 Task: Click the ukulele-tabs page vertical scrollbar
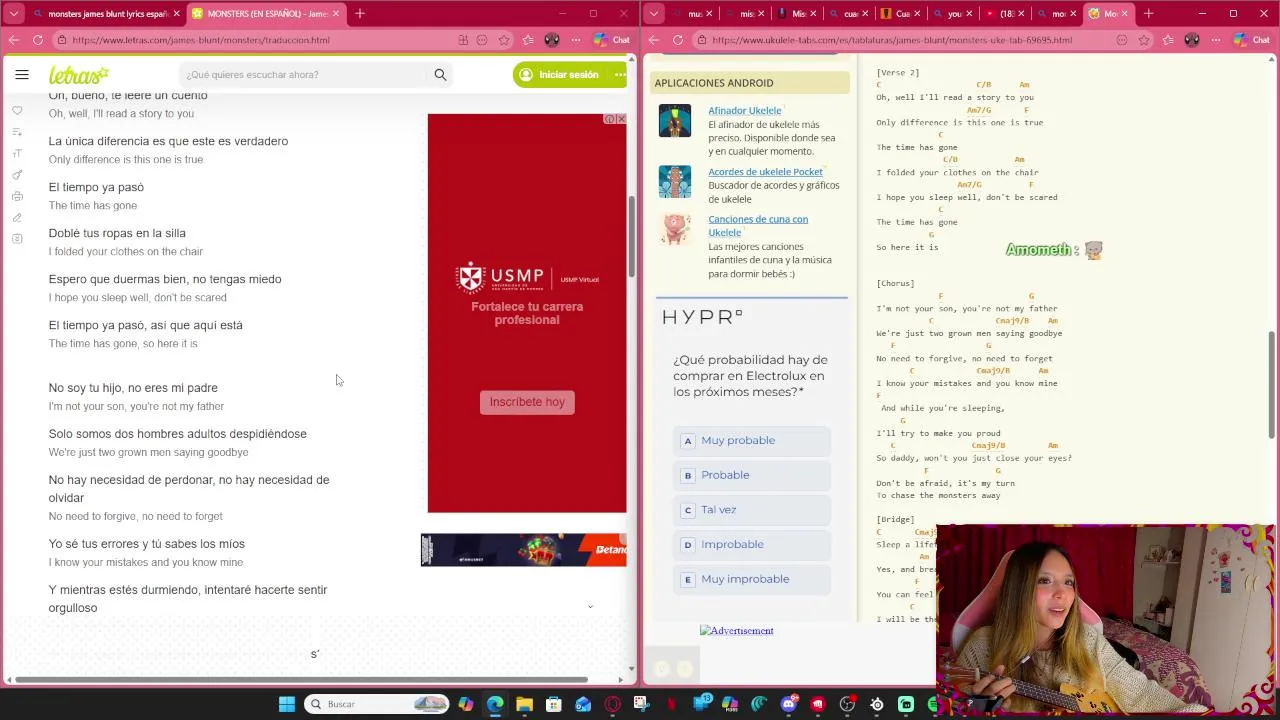[x=1272, y=385]
